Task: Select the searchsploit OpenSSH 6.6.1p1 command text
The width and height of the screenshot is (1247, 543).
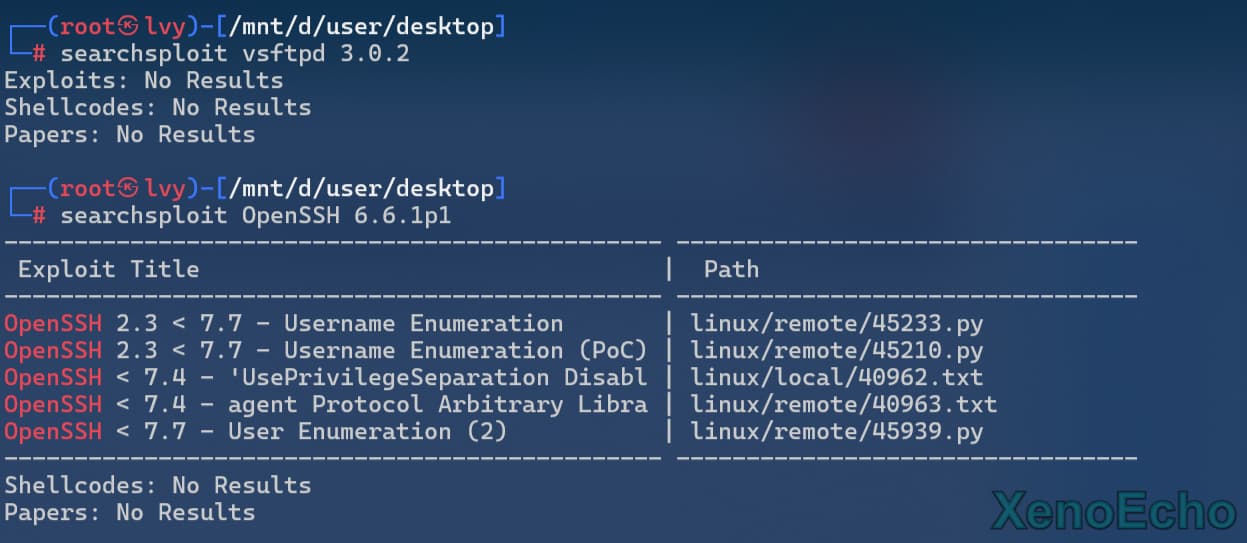Action: 256,216
